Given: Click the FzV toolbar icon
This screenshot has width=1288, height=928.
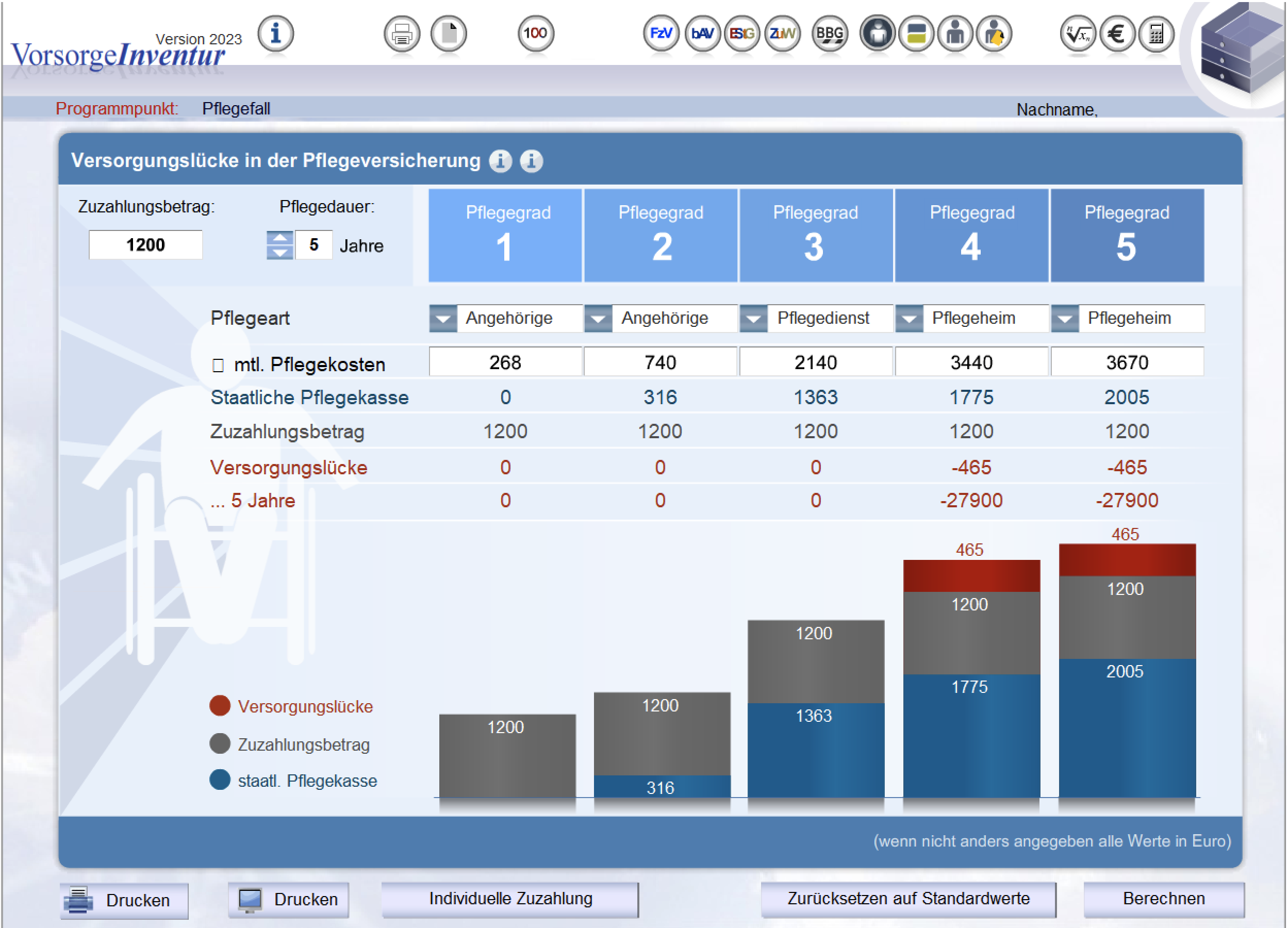Looking at the screenshot, I should pyautogui.click(x=660, y=34).
